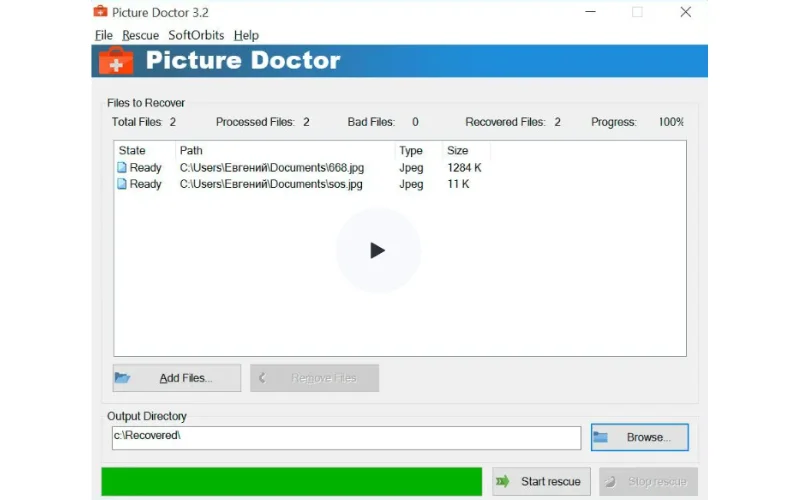Click the Picture Doctor first-aid kit logo
Image resolution: width=800 pixels, height=500 pixels.
(116, 61)
